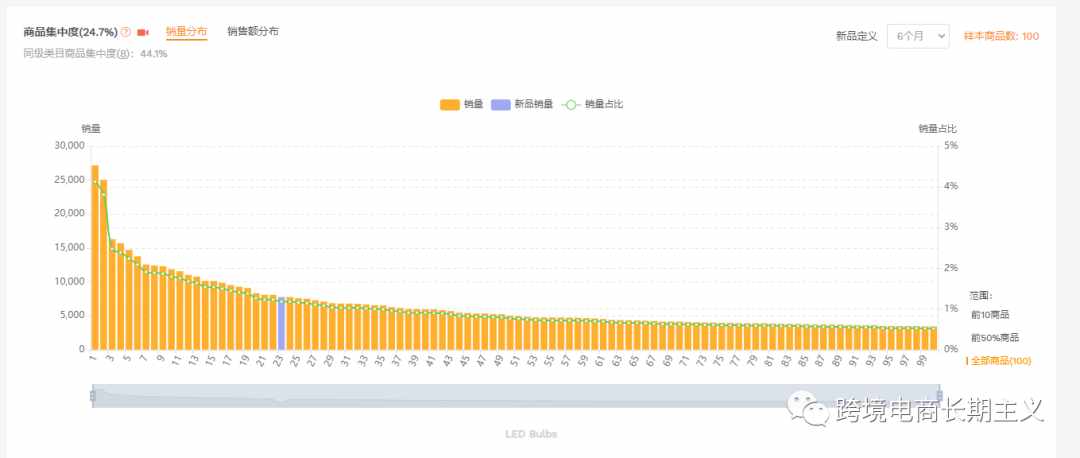This screenshot has height=458, width=1080.
Task: Toggle the green 销量占比 legend line series
Action: click(x=593, y=105)
